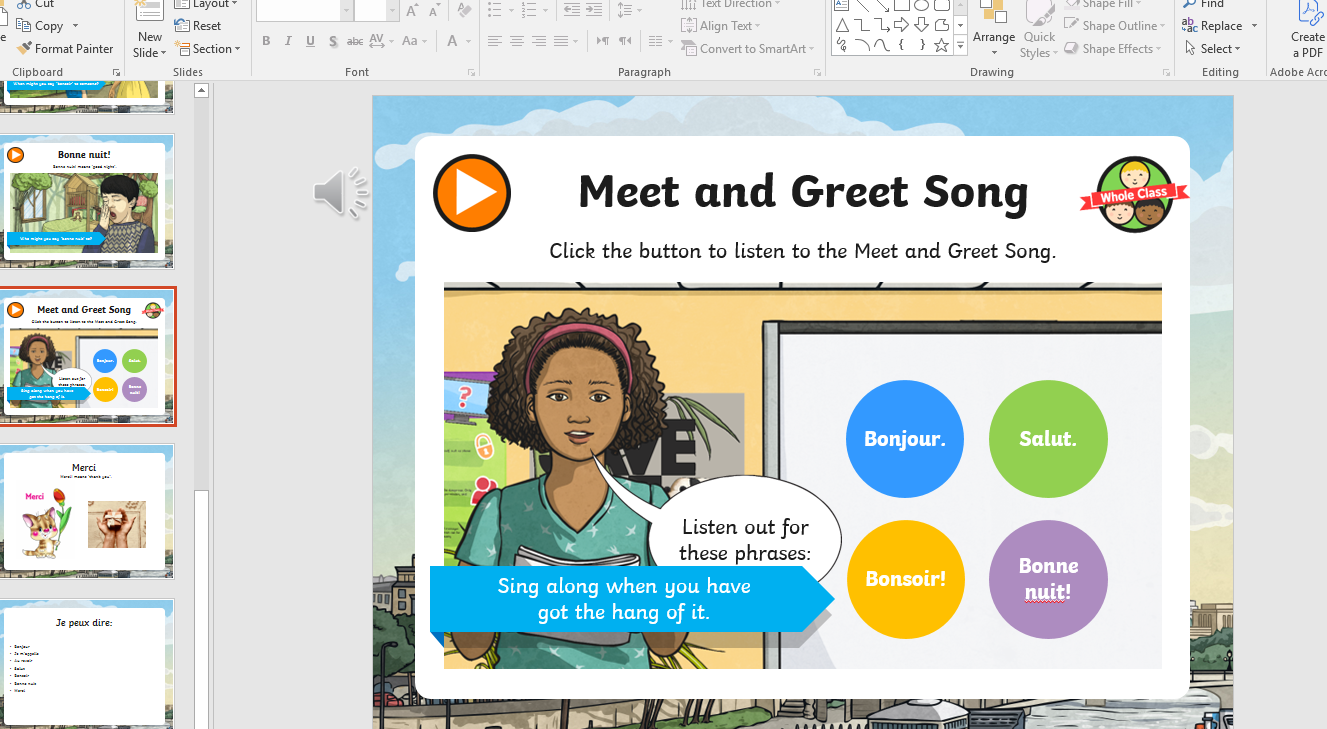The width and height of the screenshot is (1327, 729).
Task: Toggle Italic formatting
Action: tap(288, 42)
